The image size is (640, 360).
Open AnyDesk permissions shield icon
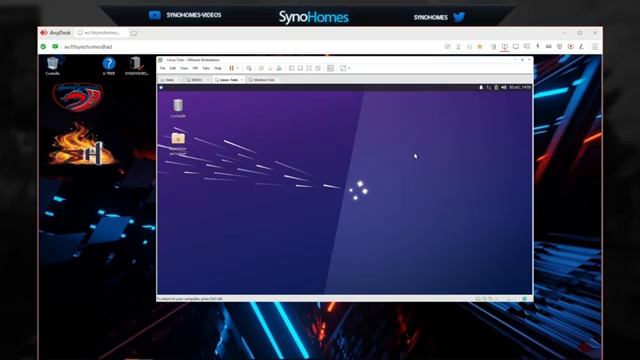pyautogui.click(x=560, y=47)
